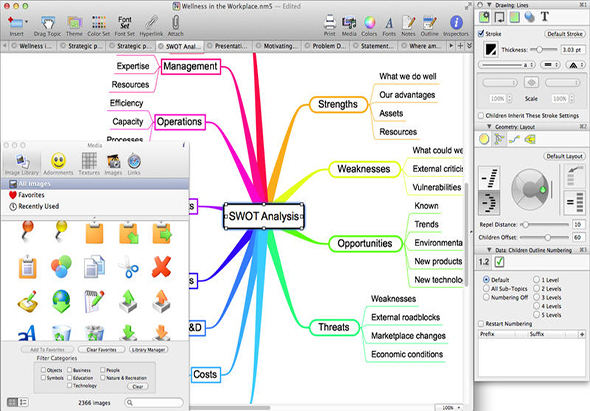Click the Default Stroke button
This screenshot has width=590, height=411.
[x=564, y=33]
